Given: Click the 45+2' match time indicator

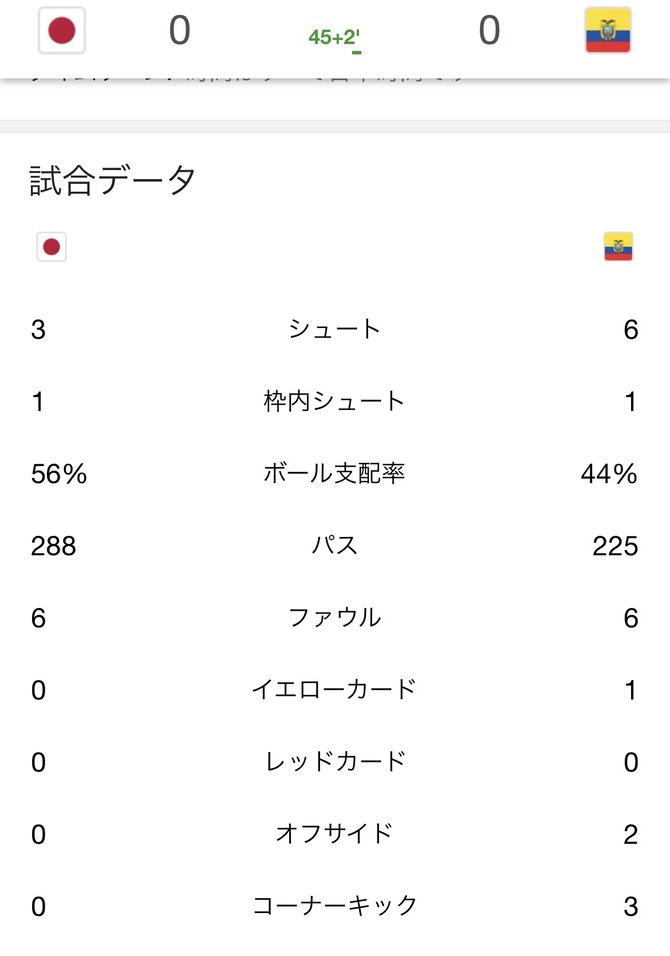Looking at the screenshot, I should click(334, 38).
